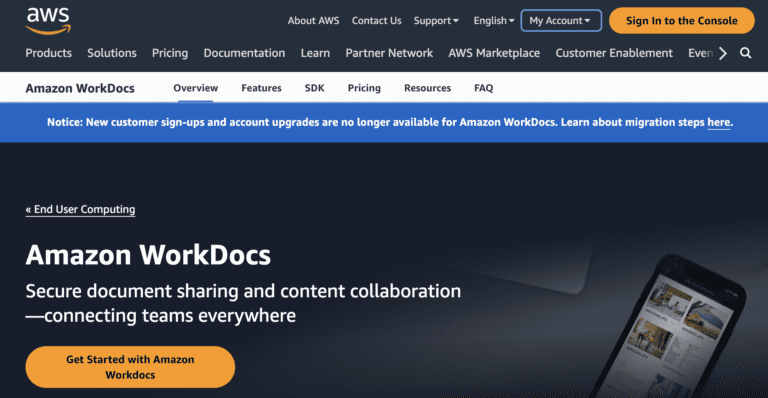Screen dimensions: 768x398
Task: Click the 'Secure document sharing' tagline text
Action: coord(243,303)
